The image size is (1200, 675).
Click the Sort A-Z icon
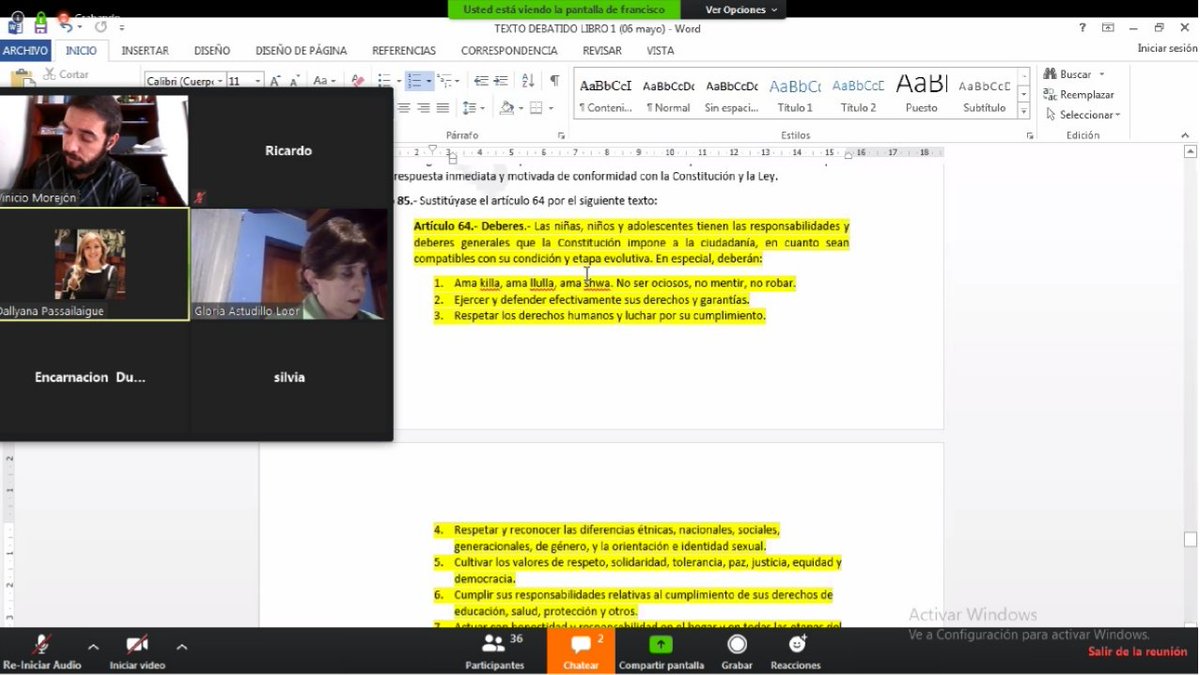[x=528, y=80]
